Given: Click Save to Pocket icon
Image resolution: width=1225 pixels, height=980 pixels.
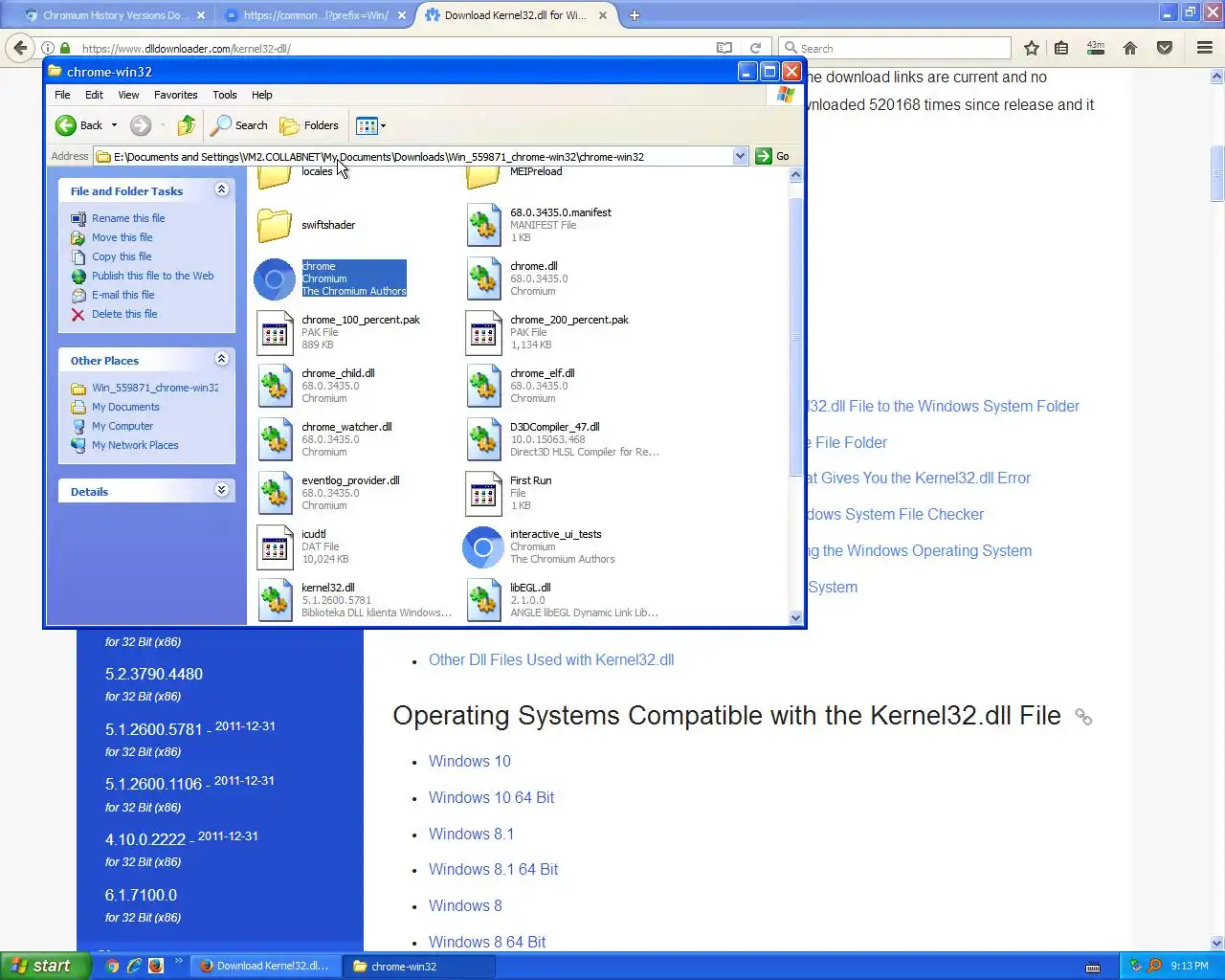Looking at the screenshot, I should point(1165,48).
